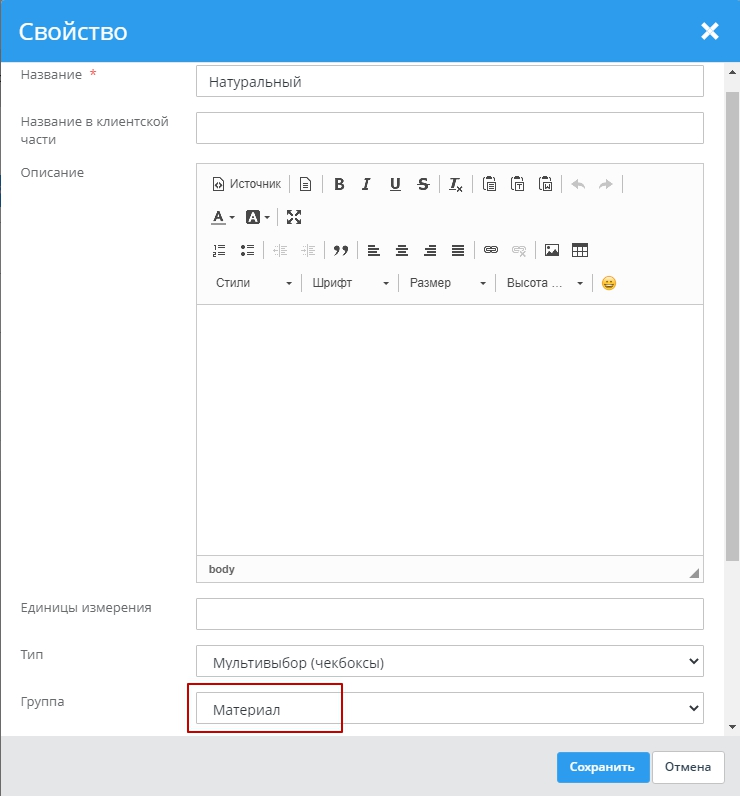Insert a bulleted list
Image resolution: width=740 pixels, height=796 pixels.
click(x=247, y=250)
